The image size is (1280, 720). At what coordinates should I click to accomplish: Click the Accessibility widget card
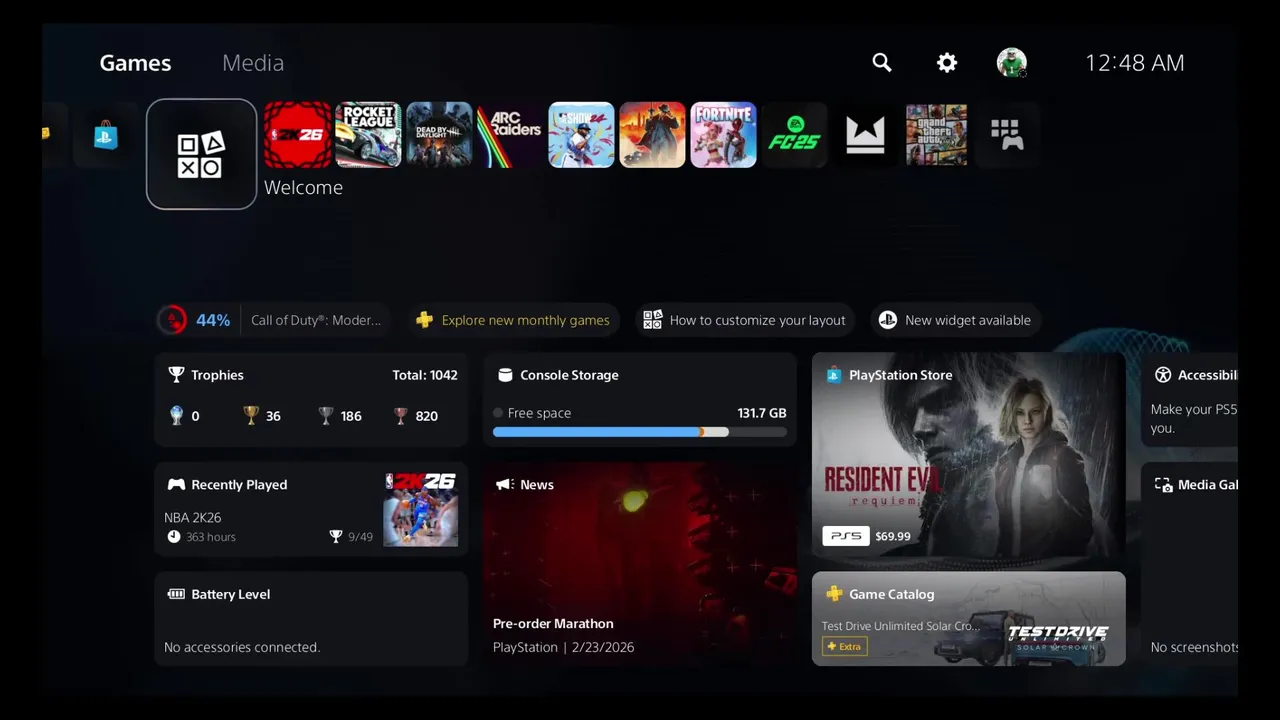[1189, 399]
